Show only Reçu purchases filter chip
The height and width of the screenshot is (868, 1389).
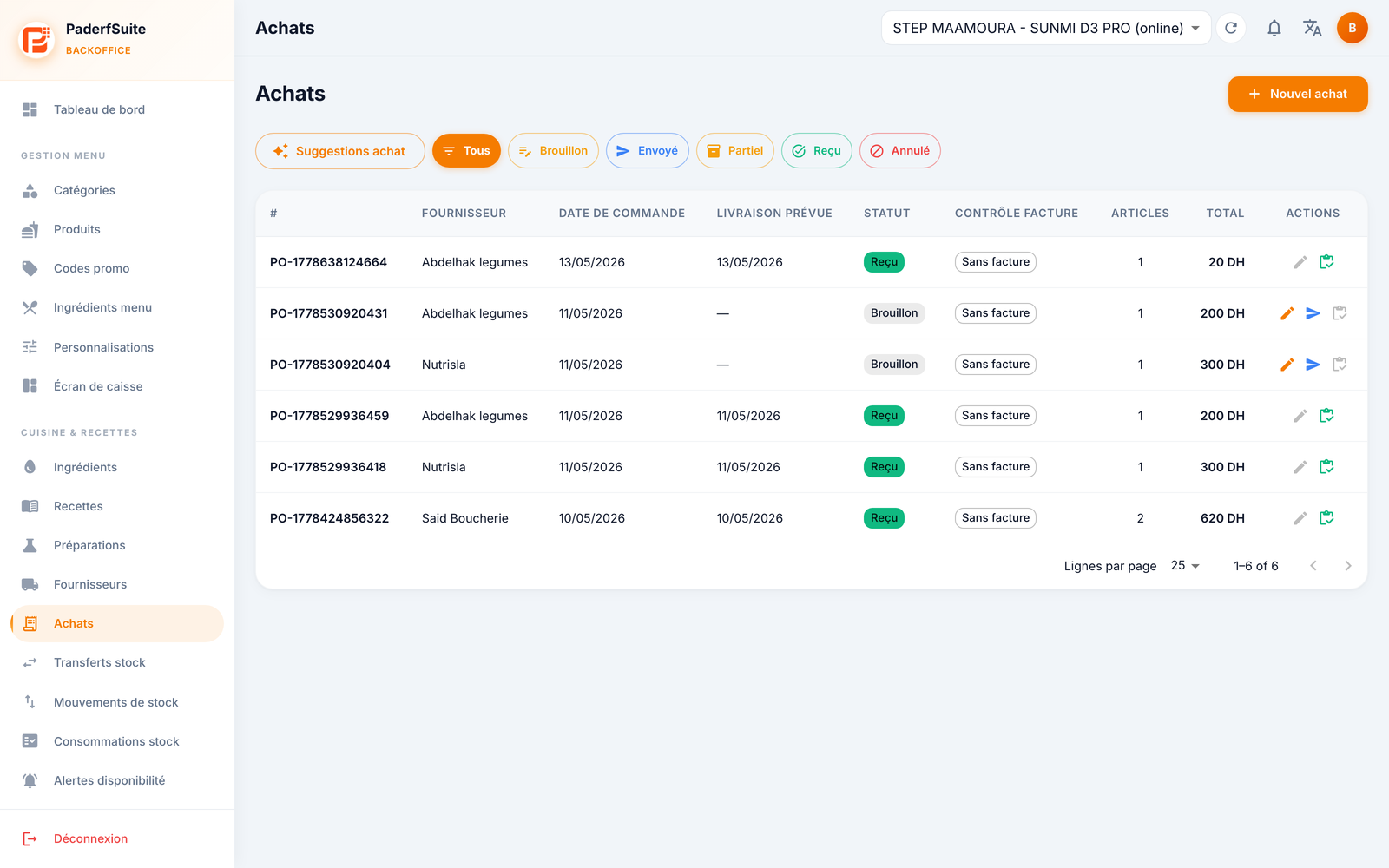(x=817, y=151)
